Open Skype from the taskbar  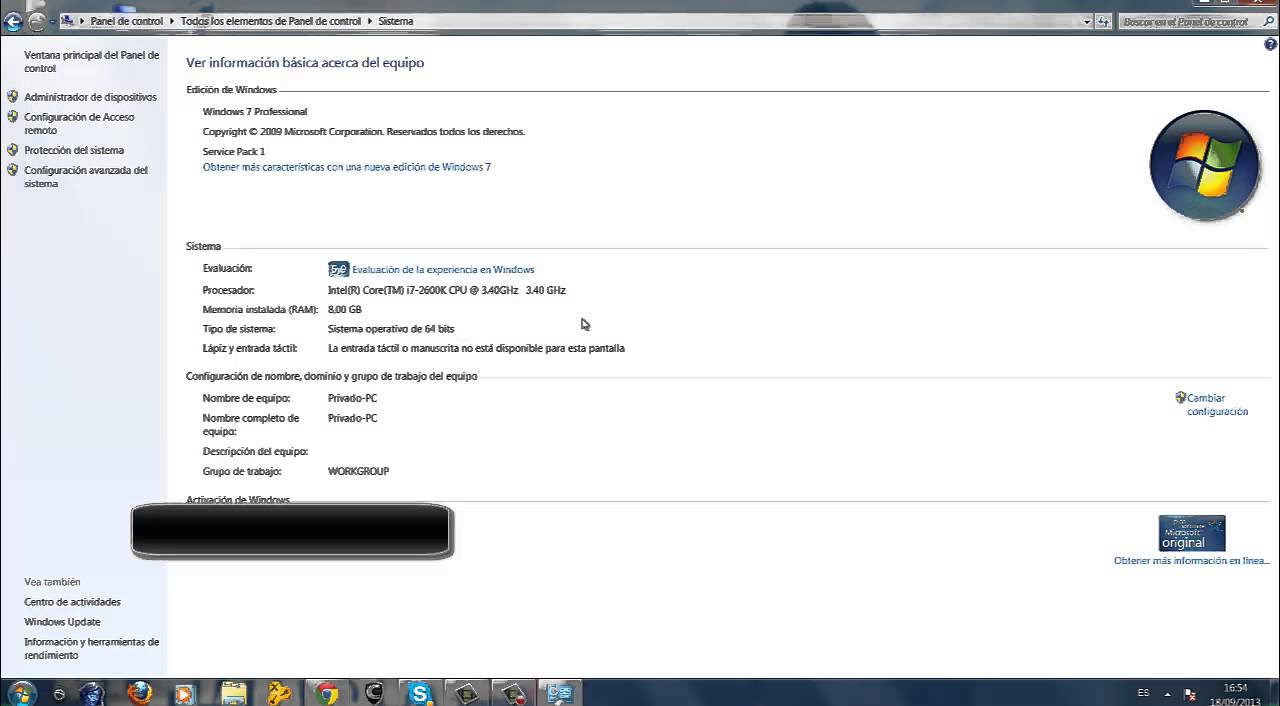(x=419, y=692)
